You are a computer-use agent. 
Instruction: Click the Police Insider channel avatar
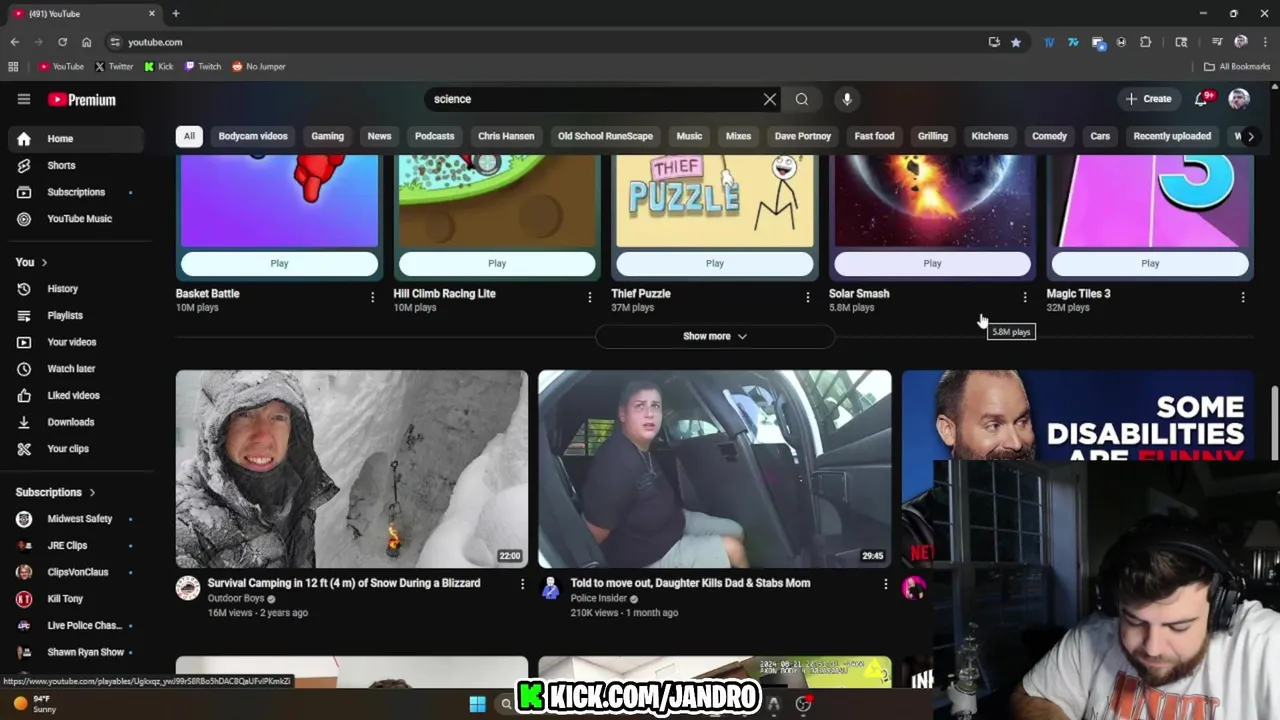click(550, 588)
